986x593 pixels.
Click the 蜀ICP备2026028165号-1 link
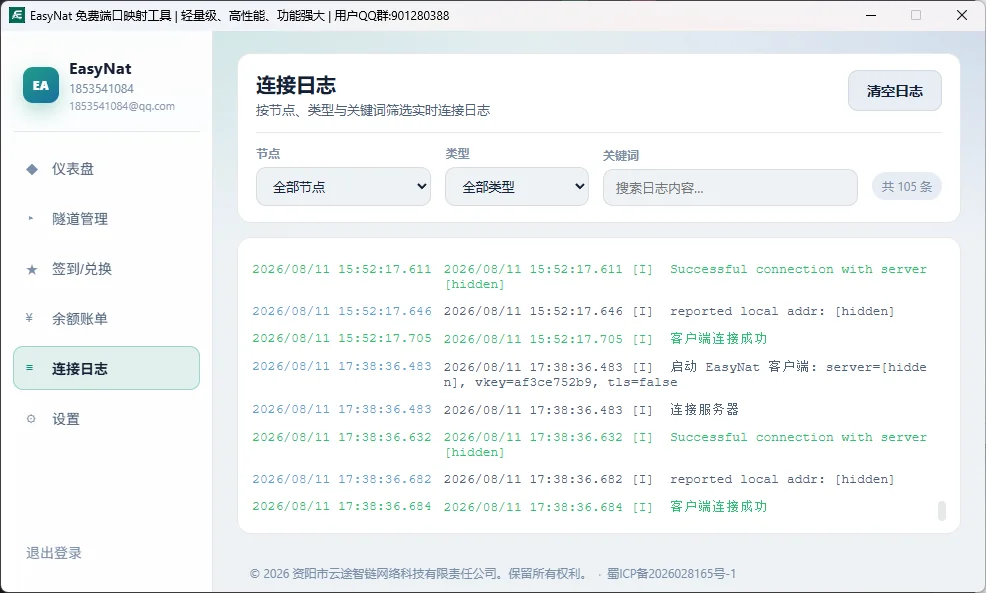[671, 574]
